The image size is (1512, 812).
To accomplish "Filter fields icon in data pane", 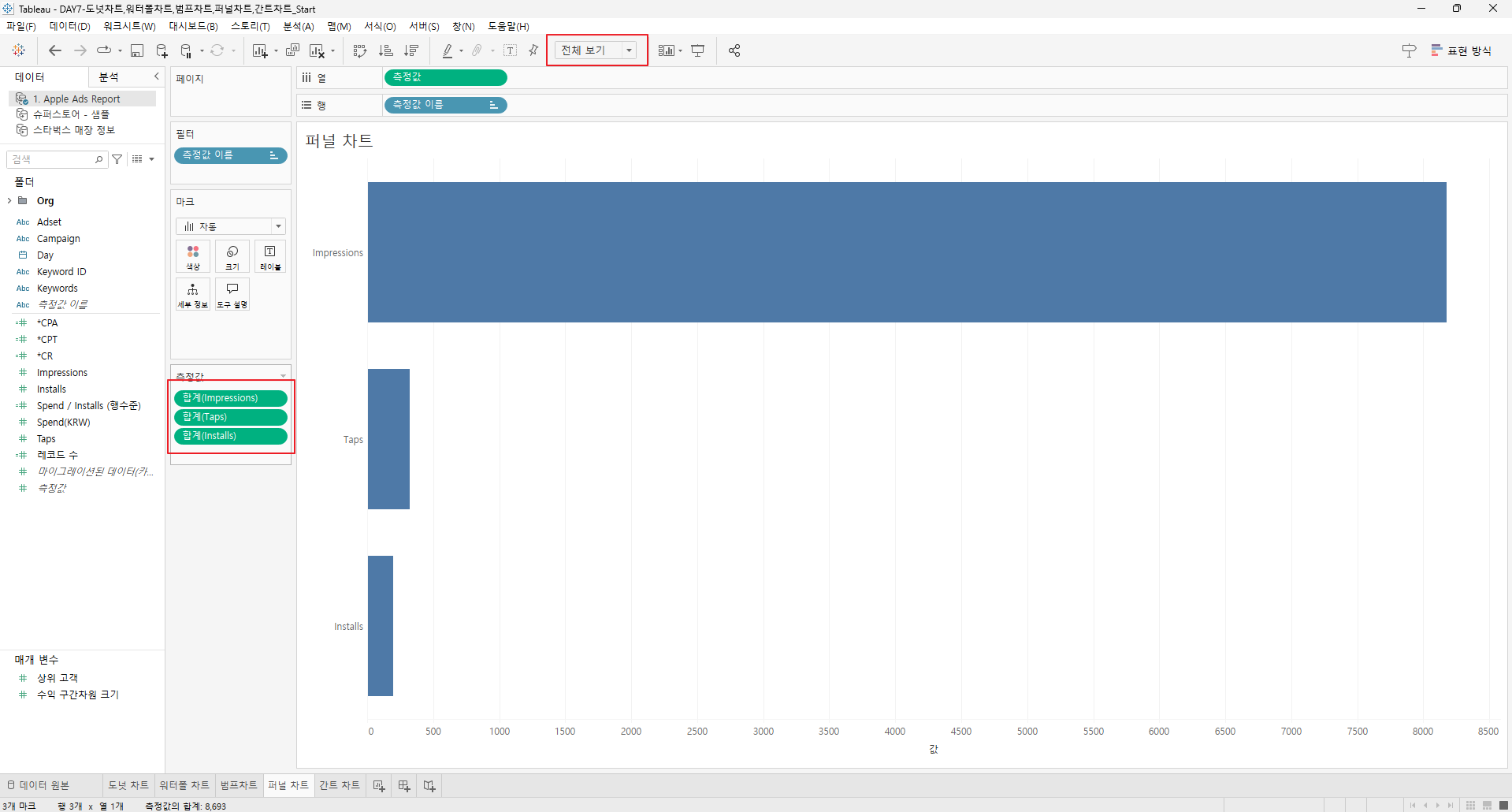I will (x=117, y=159).
